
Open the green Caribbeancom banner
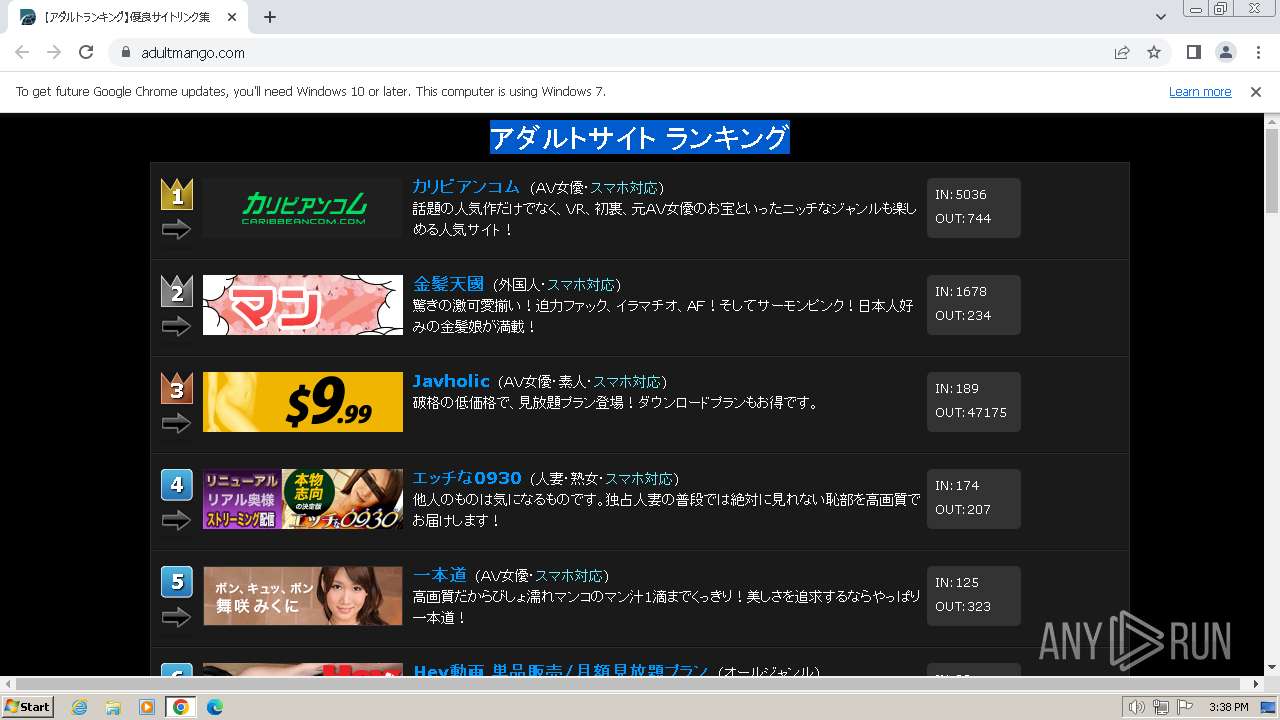point(303,208)
